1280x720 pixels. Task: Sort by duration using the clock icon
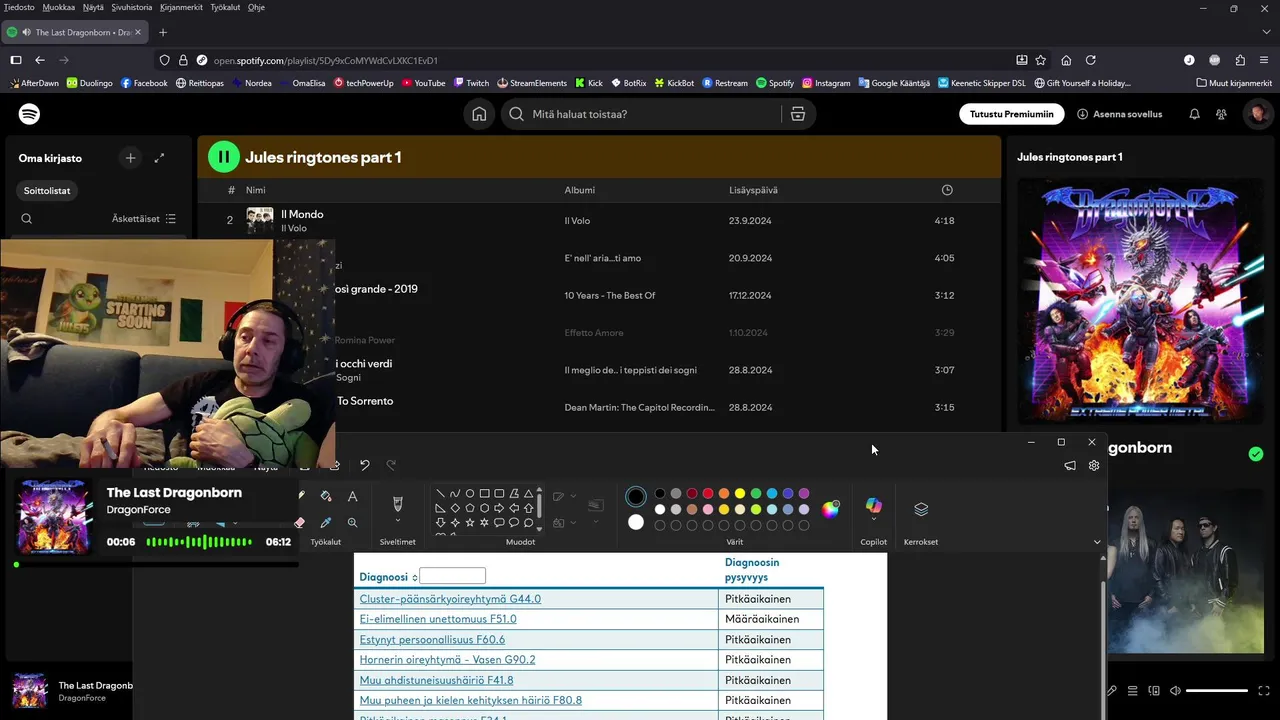947,190
